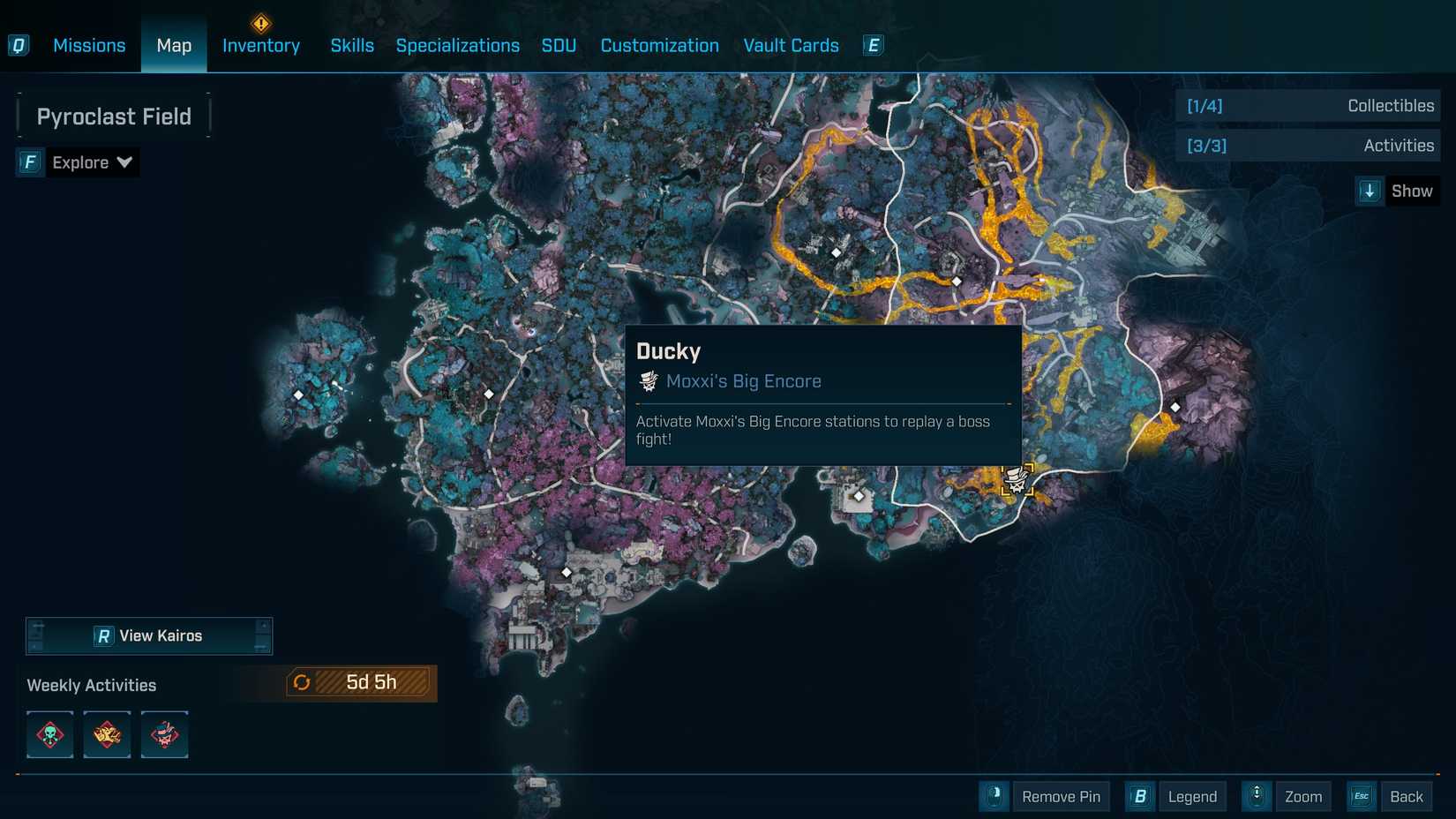Open the Skills tab
Viewport: 1456px width, 819px height.
pyautogui.click(x=352, y=45)
